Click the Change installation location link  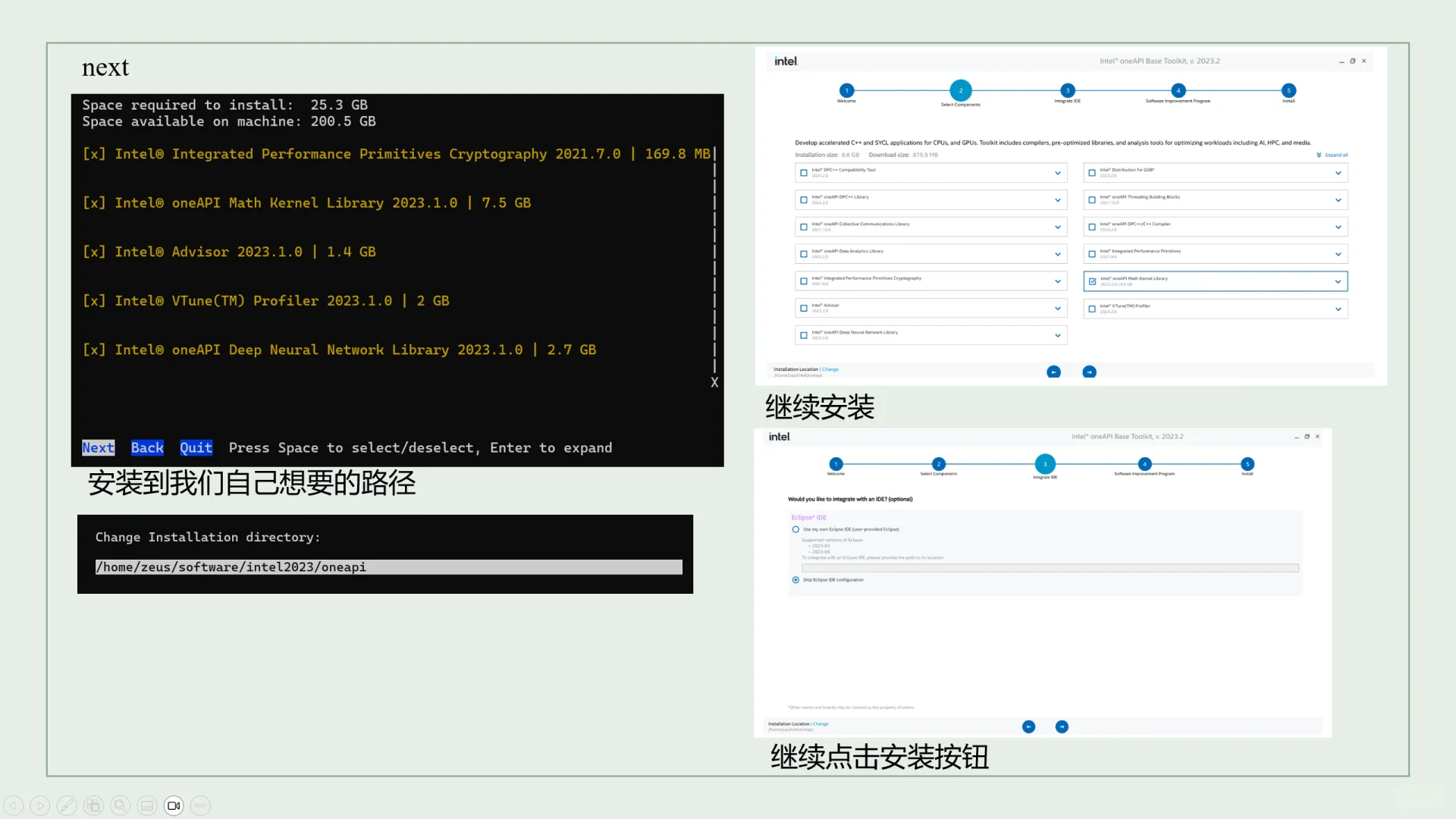(830, 369)
